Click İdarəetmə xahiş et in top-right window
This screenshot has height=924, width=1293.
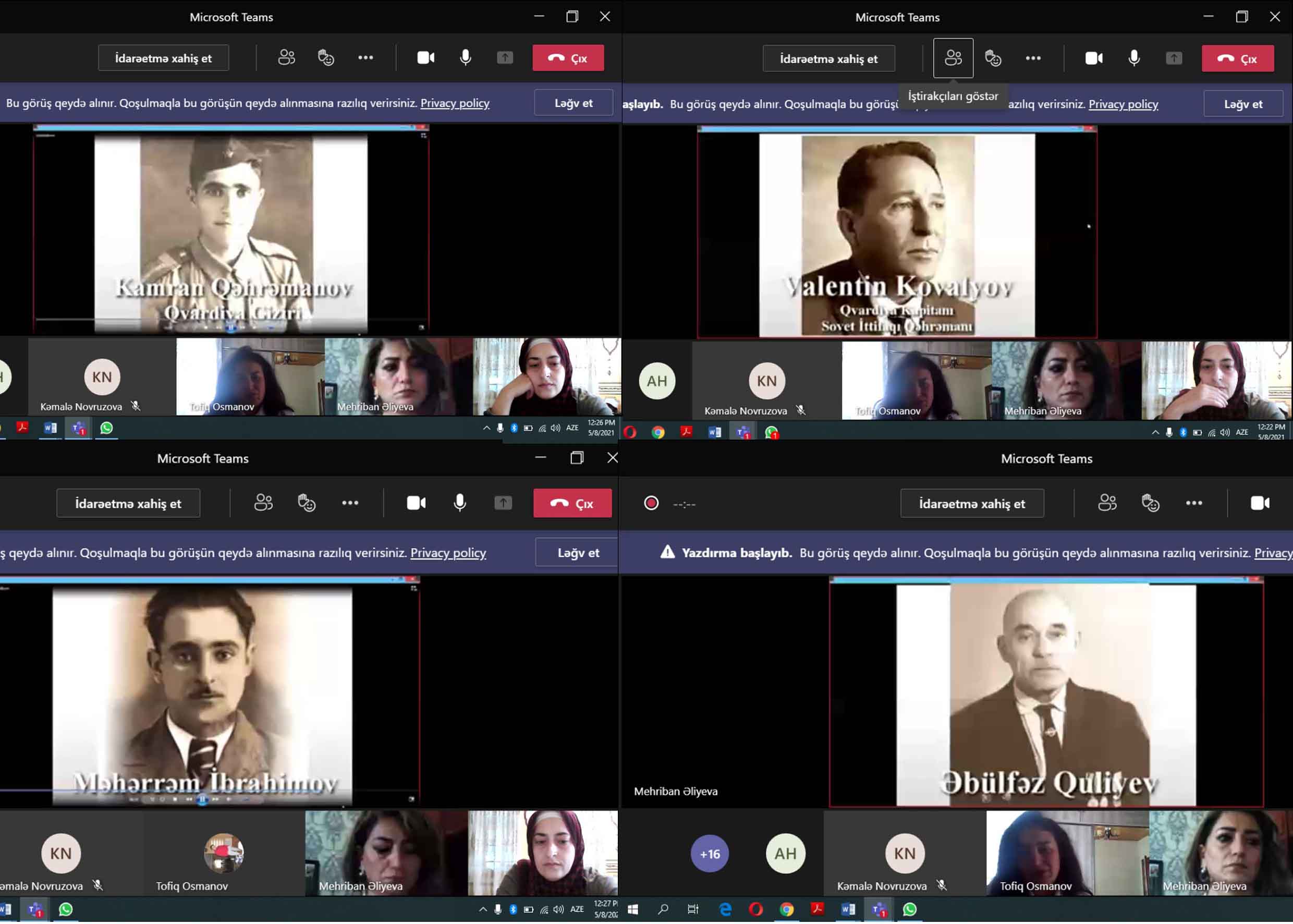(828, 58)
